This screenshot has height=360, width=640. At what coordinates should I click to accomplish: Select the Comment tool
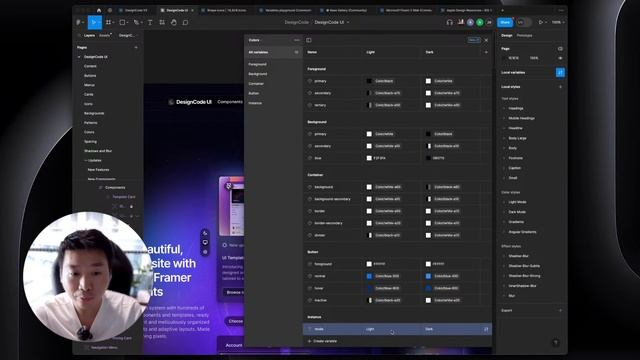(185, 22)
